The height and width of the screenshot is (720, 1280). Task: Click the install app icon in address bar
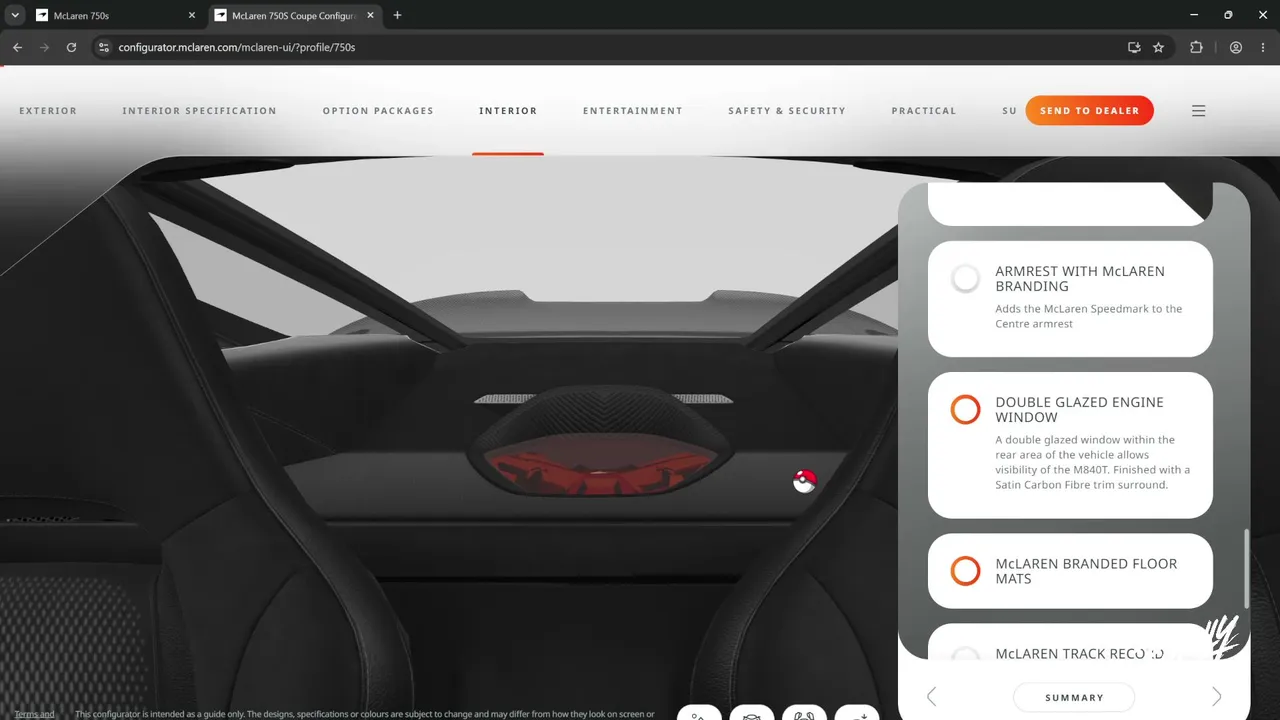click(1134, 47)
